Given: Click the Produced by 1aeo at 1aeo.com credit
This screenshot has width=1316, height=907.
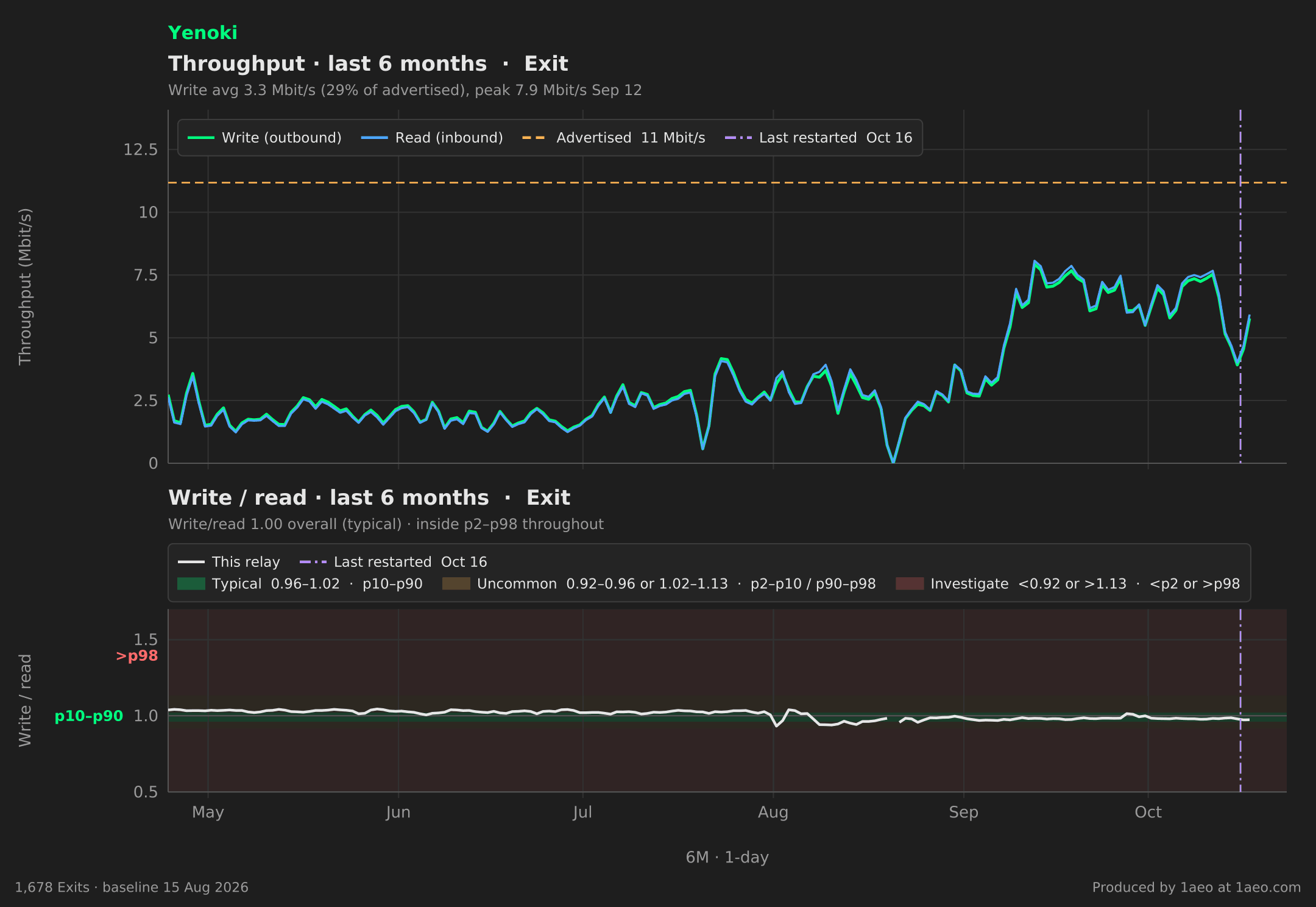Looking at the screenshot, I should (1197, 887).
